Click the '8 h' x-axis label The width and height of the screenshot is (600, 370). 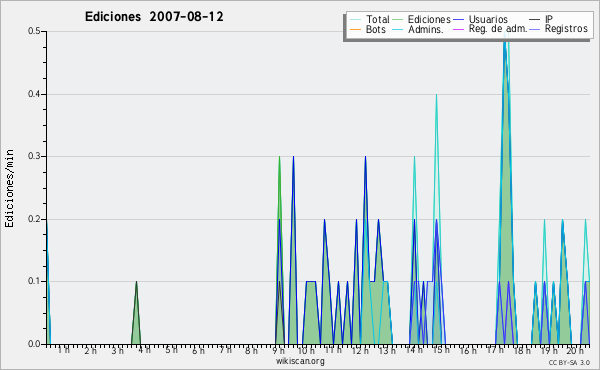[x=251, y=350]
